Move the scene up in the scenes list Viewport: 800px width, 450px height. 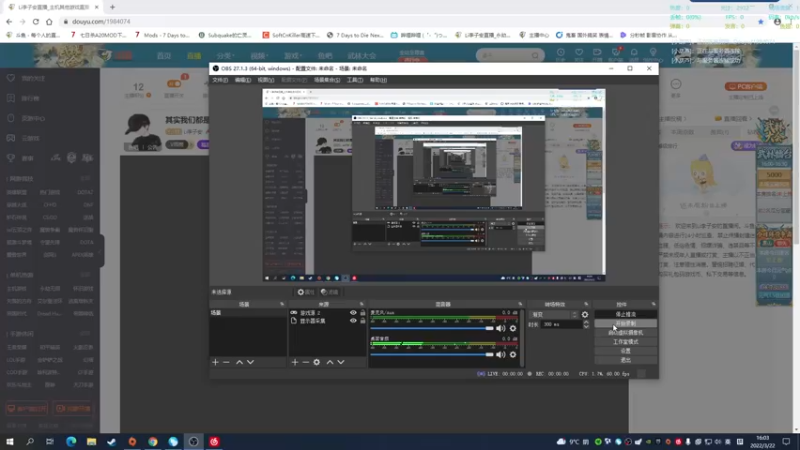[x=239, y=362]
